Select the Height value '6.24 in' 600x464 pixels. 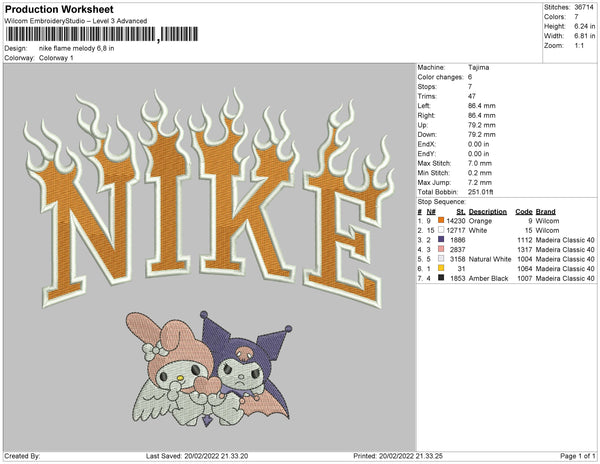(584, 26)
